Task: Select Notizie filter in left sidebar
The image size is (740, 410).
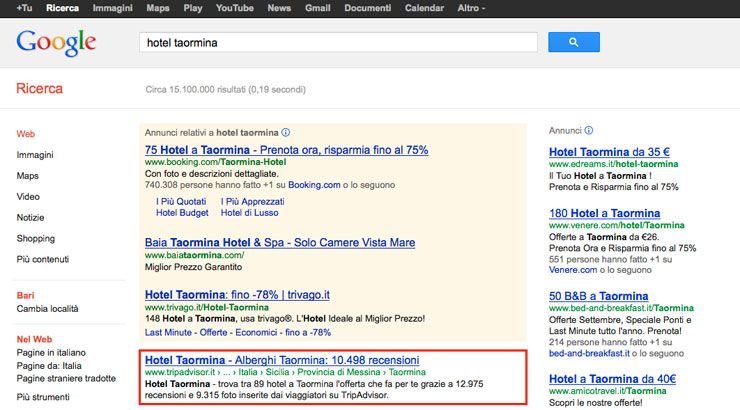Action: pos(30,218)
